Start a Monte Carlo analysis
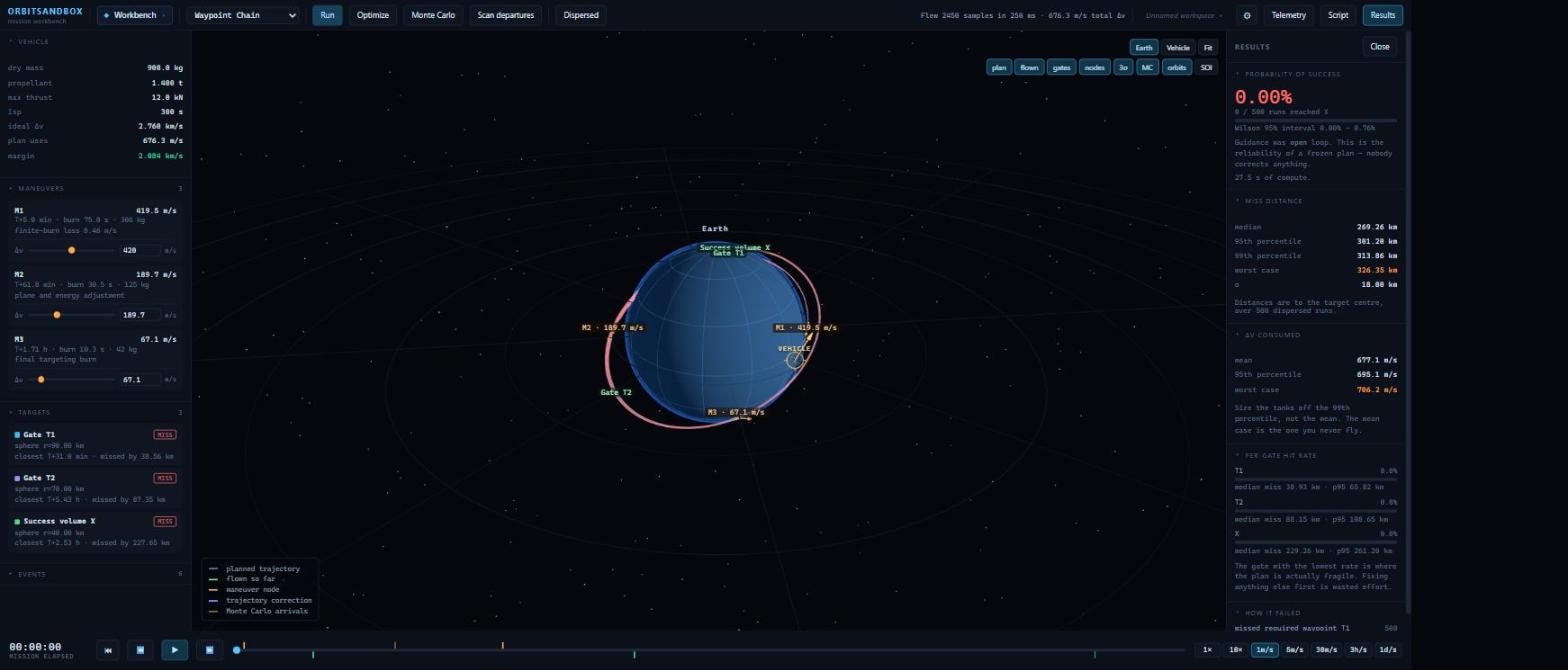 433,15
